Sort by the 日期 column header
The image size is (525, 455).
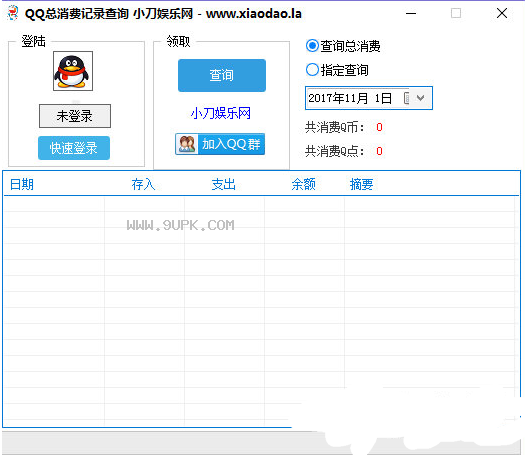[x=22, y=184]
